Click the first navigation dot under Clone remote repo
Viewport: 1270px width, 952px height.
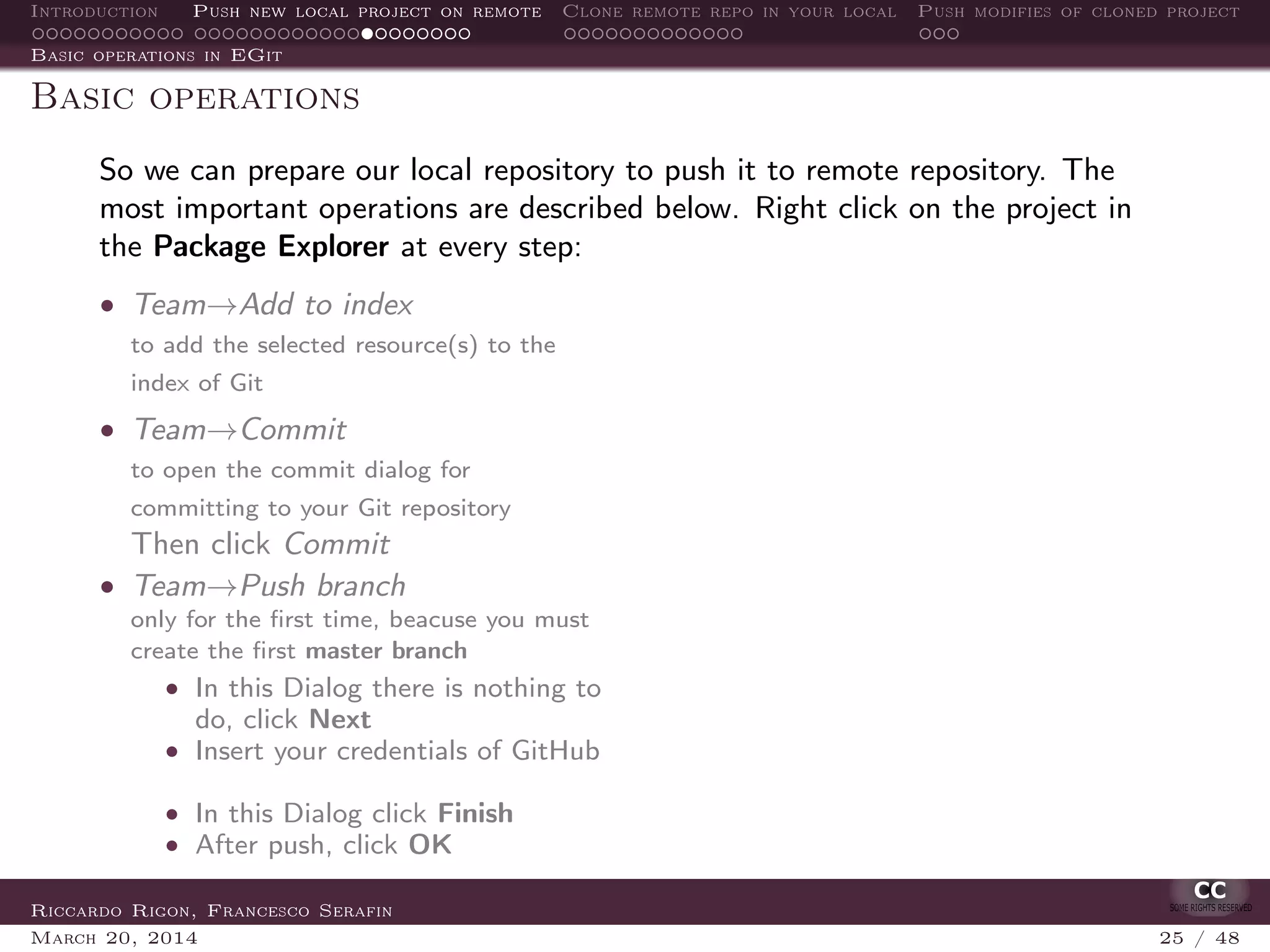click(570, 33)
